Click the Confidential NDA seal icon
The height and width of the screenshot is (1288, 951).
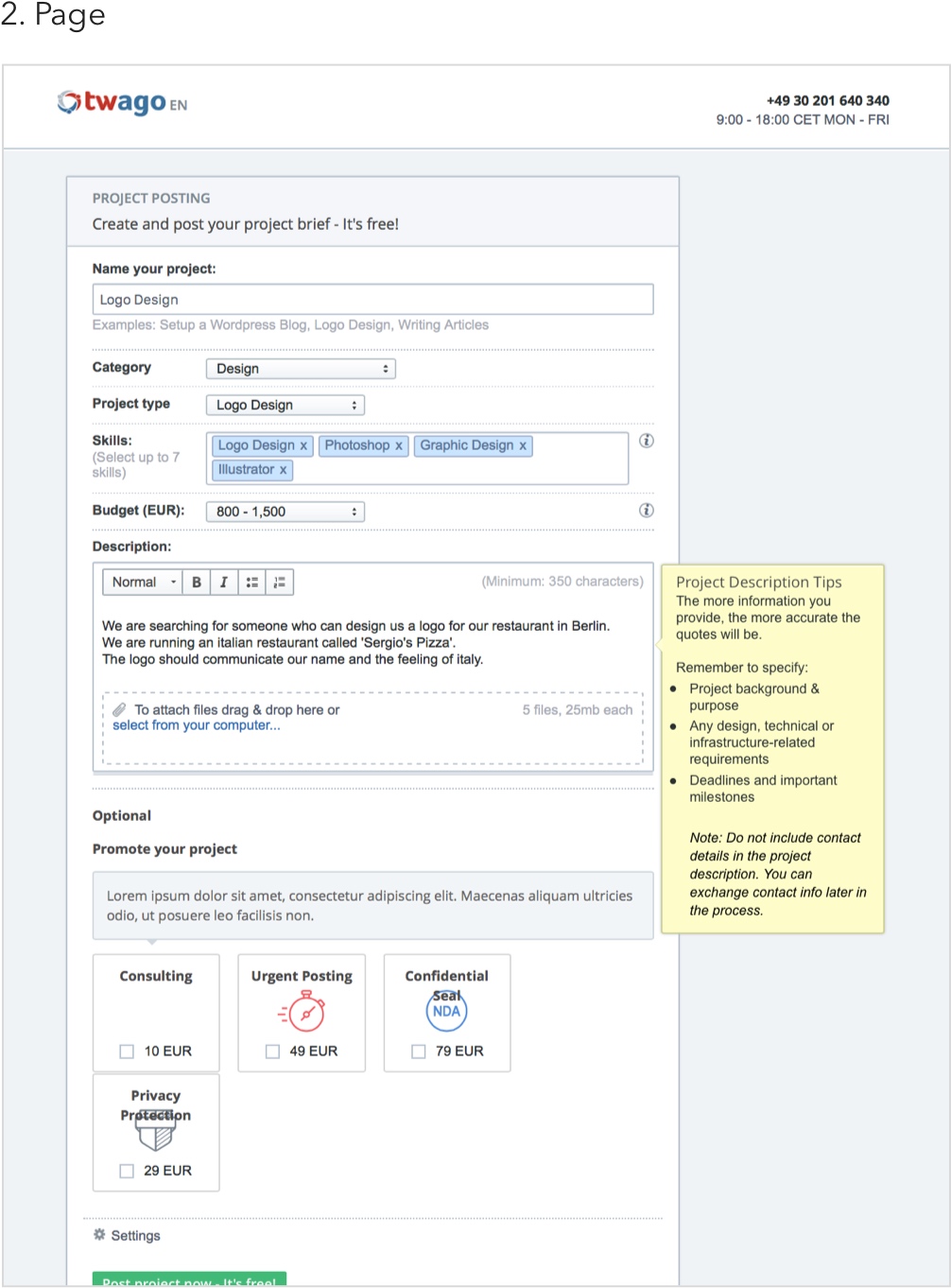(446, 1010)
